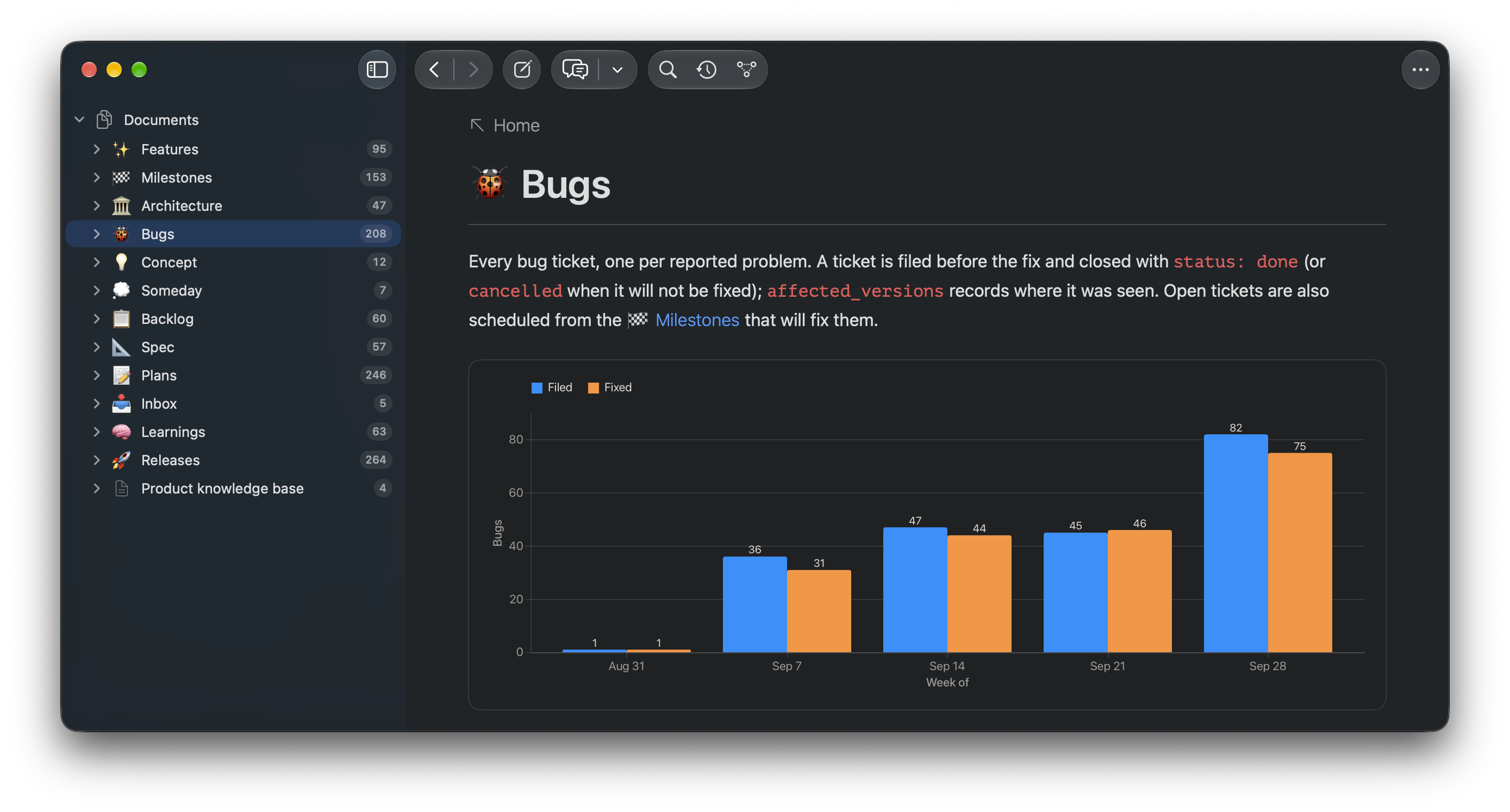Select the Backlog clipboard icon

121,318
